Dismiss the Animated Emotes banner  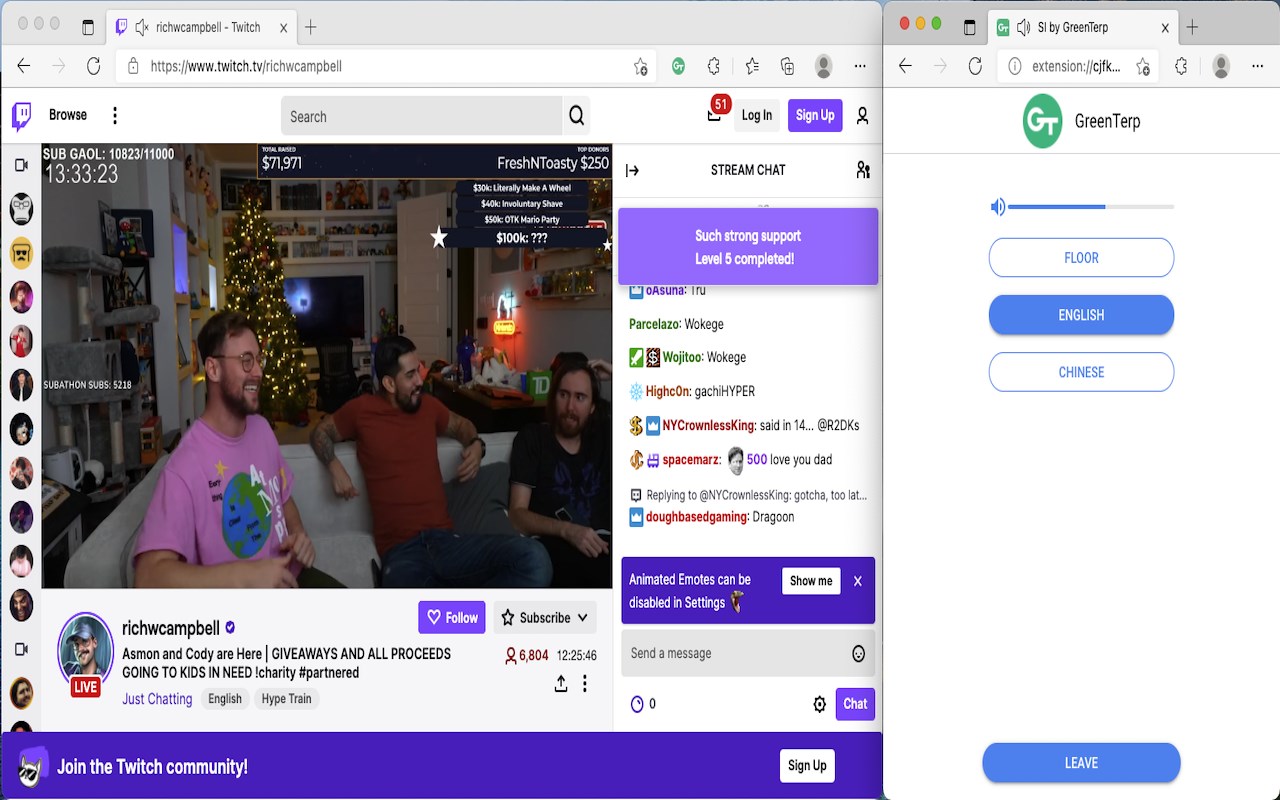click(x=857, y=581)
